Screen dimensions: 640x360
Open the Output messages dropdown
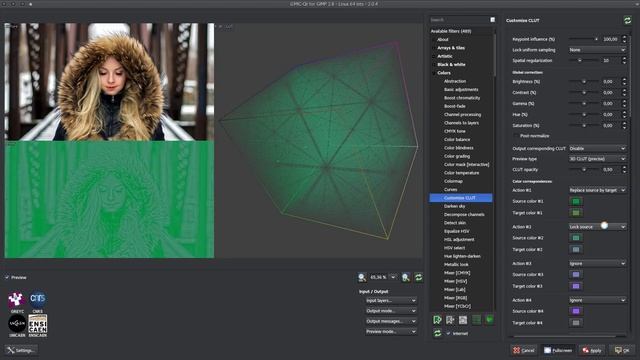[x=391, y=321]
